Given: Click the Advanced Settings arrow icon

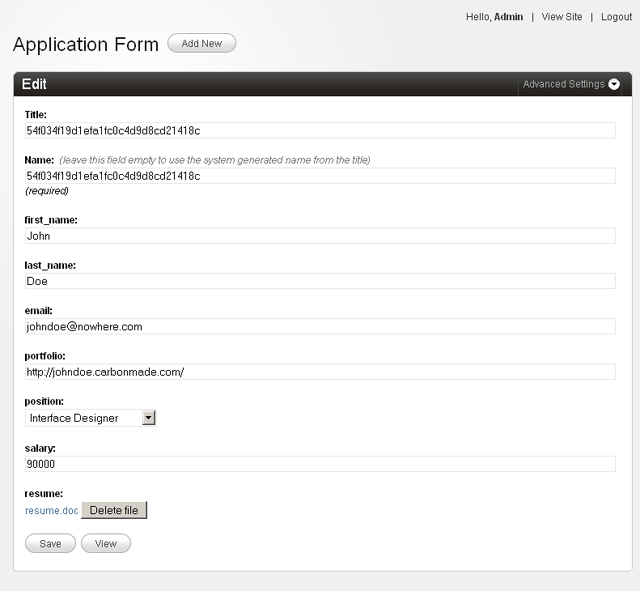Looking at the screenshot, I should point(614,85).
